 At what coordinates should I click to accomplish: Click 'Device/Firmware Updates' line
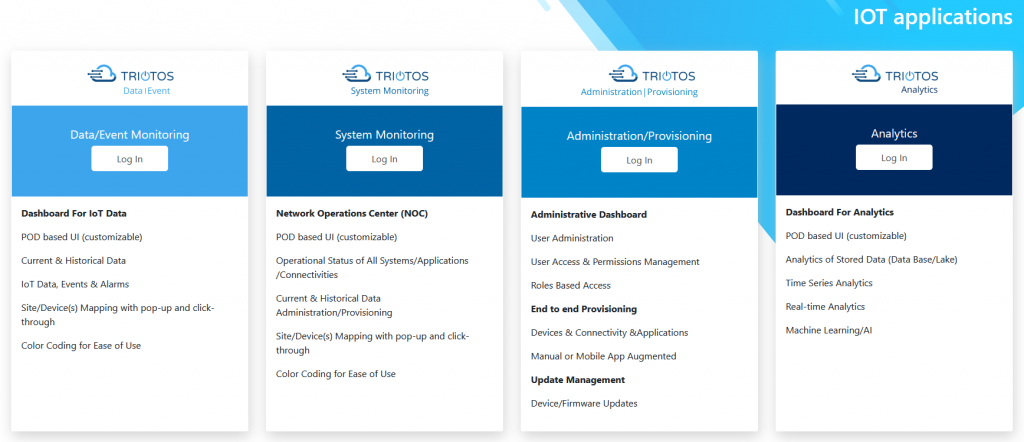click(584, 403)
